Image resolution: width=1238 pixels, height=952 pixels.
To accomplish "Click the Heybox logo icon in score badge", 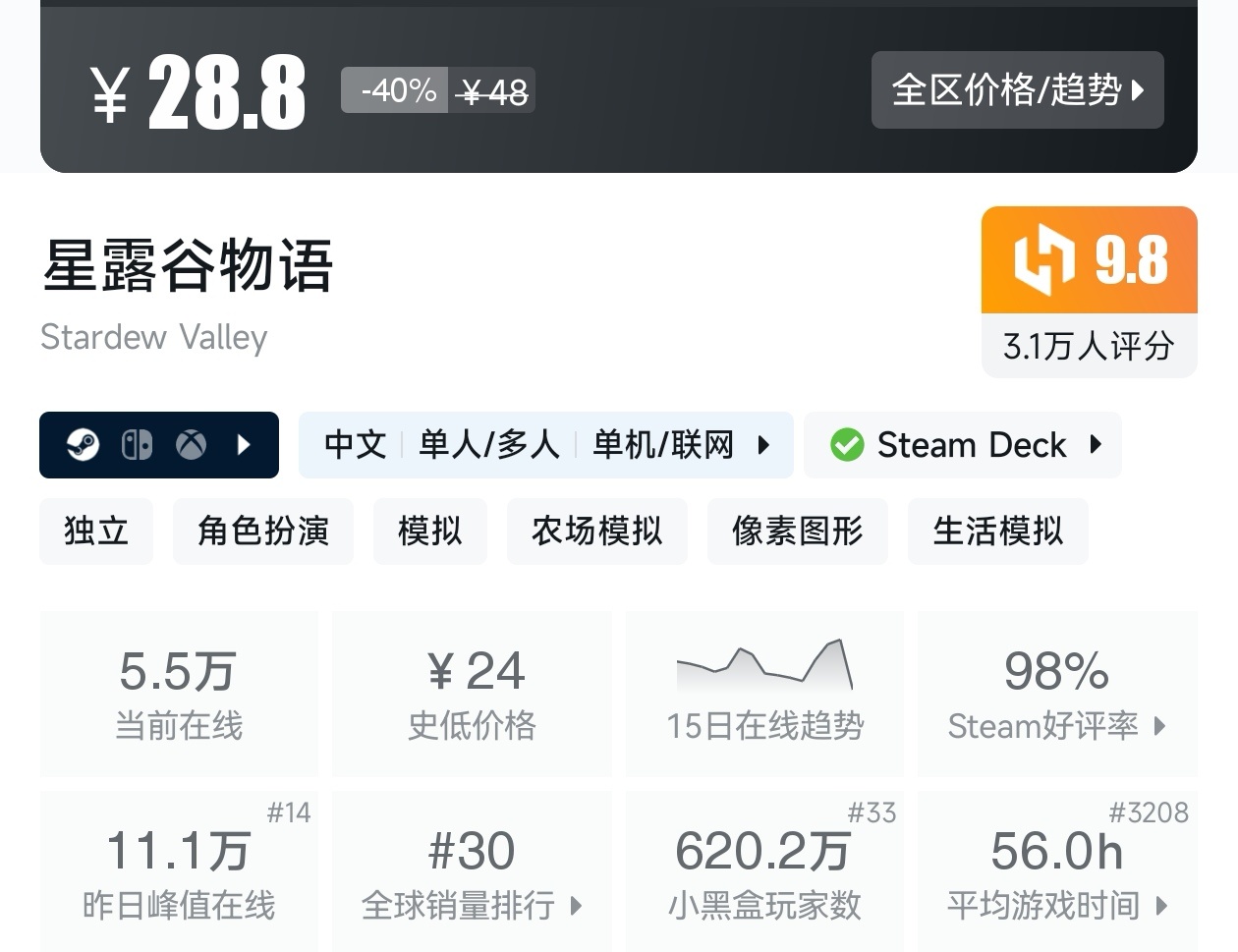I will pos(1043,260).
